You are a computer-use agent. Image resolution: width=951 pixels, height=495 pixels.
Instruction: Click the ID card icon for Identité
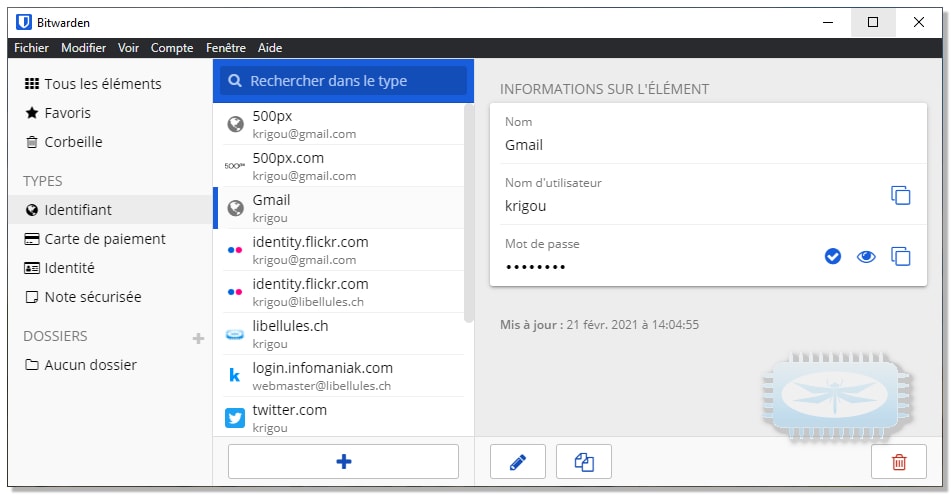32,268
